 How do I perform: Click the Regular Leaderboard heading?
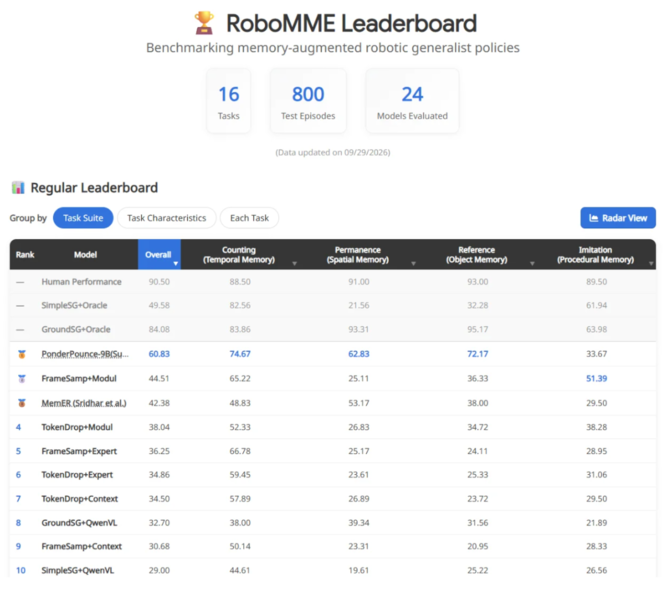94,188
